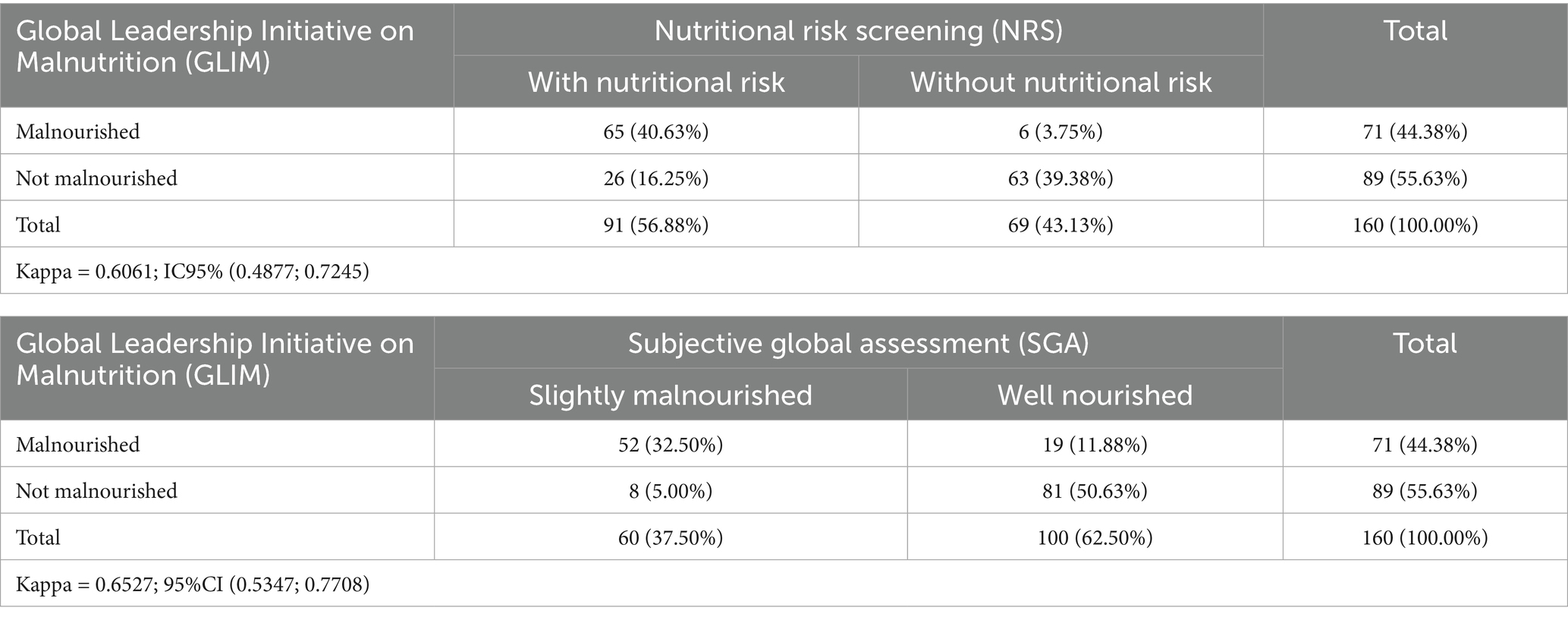Select the cell with 63 (39.38%)
Image resolution: width=1568 pixels, height=620 pixels.
tap(1061, 178)
